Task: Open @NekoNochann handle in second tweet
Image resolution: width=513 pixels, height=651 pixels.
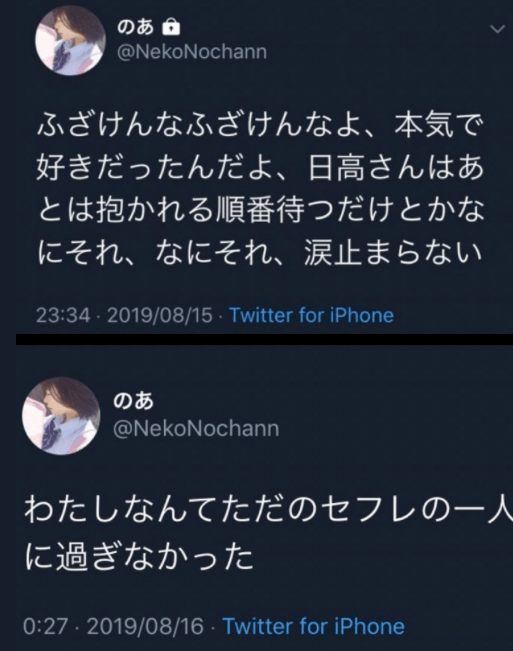Action: 196,428
